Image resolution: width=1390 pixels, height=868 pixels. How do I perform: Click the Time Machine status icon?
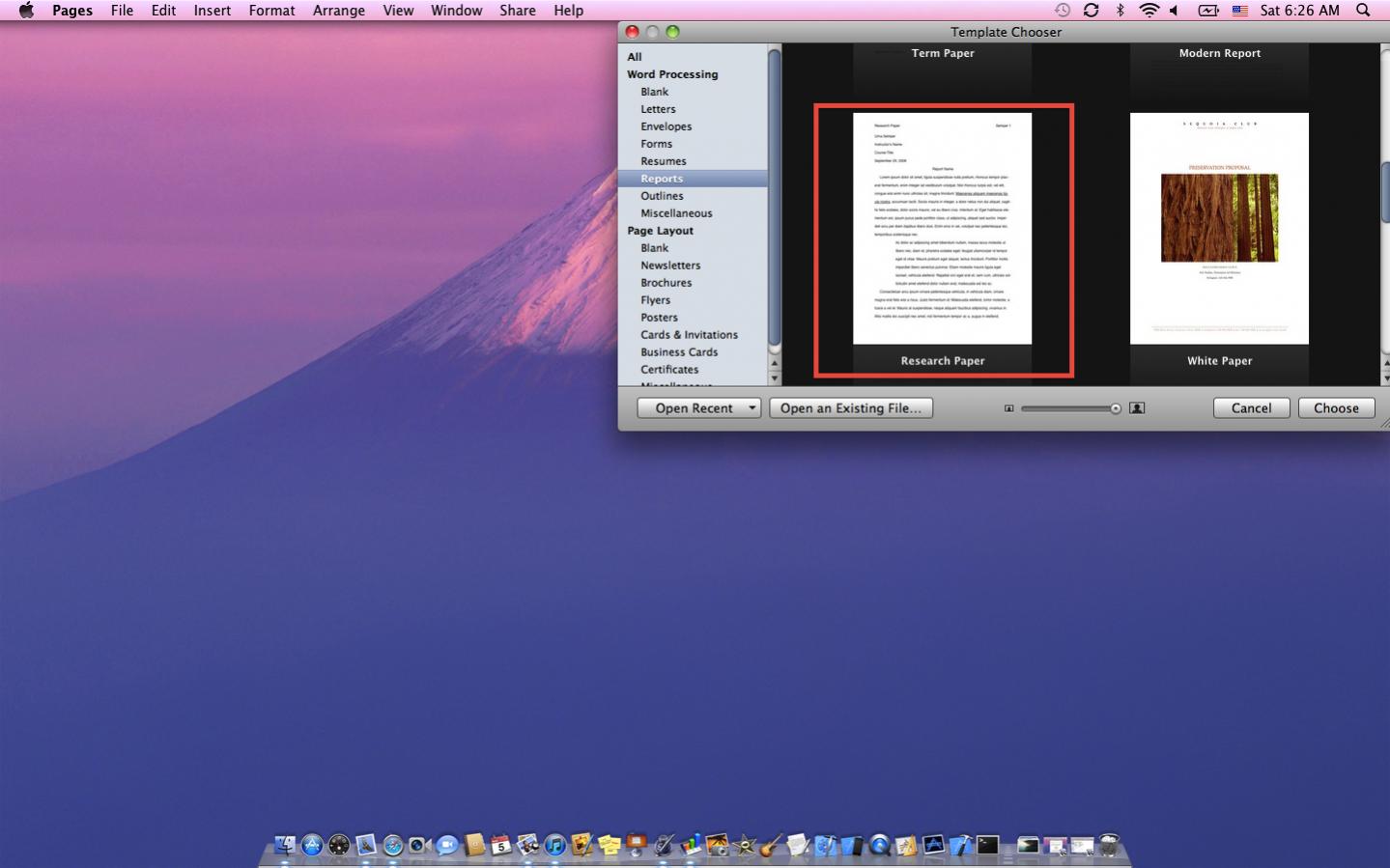pyautogui.click(x=1063, y=10)
